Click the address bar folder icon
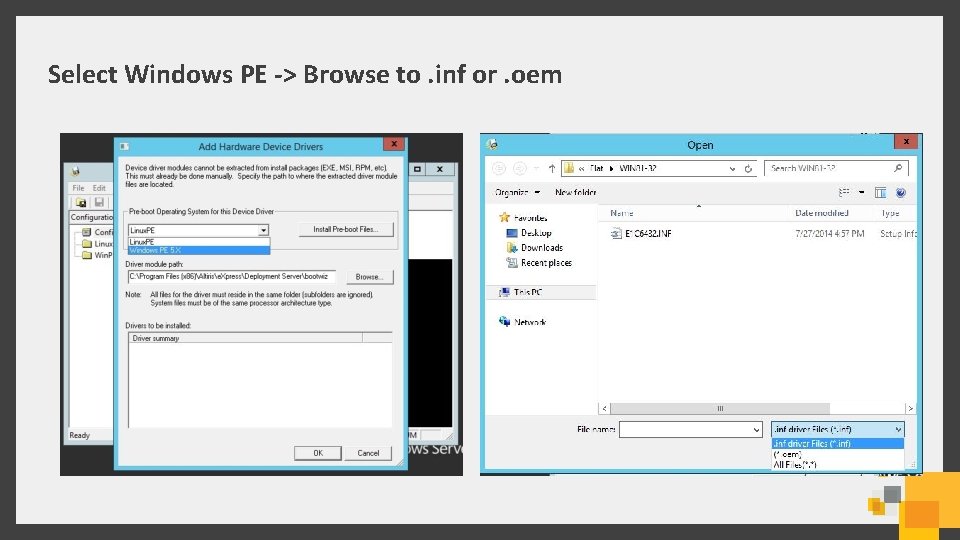This screenshot has height=540, width=960. pyautogui.click(x=569, y=168)
